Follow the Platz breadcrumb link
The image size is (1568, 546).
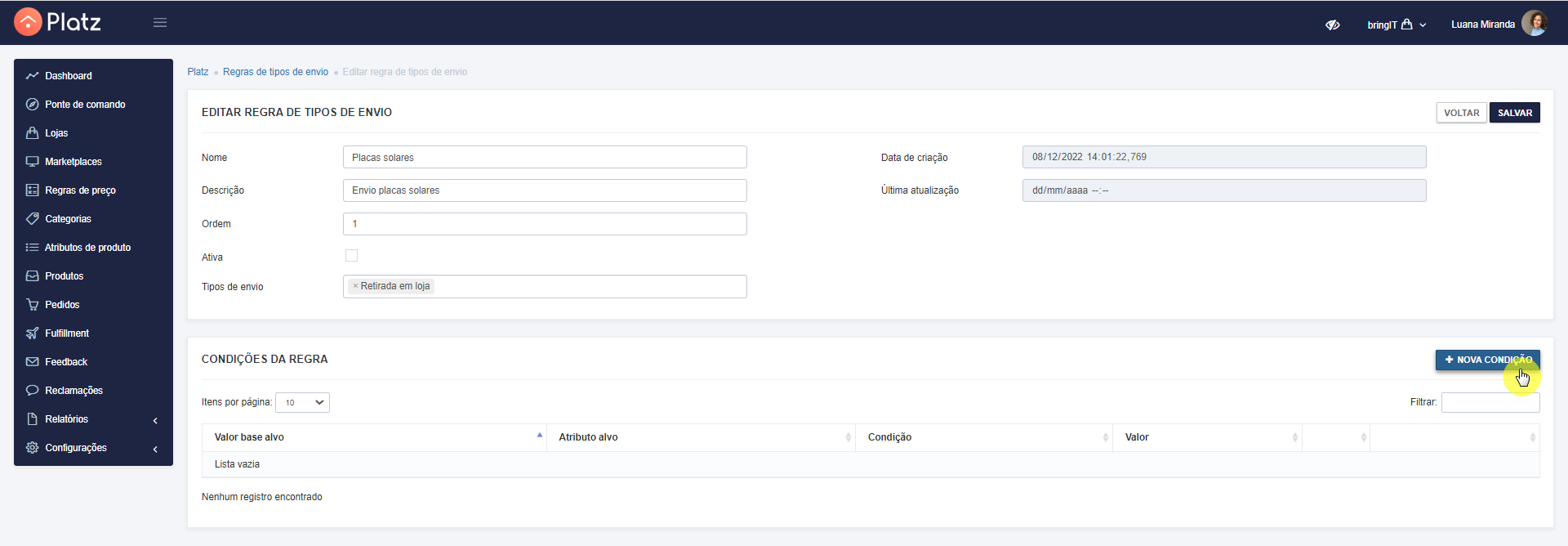(198, 72)
